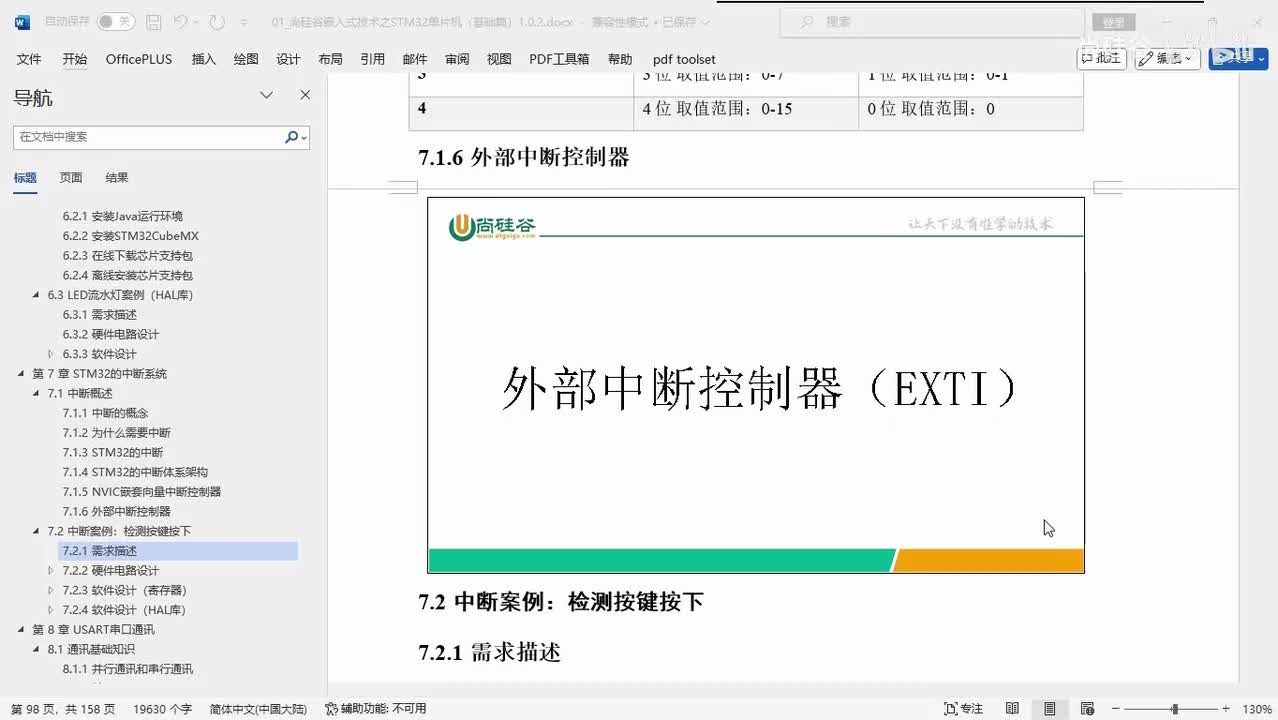The image size is (1278, 720).
Task: Open the 编辑 mode dropdown
Action: pos(1167,58)
